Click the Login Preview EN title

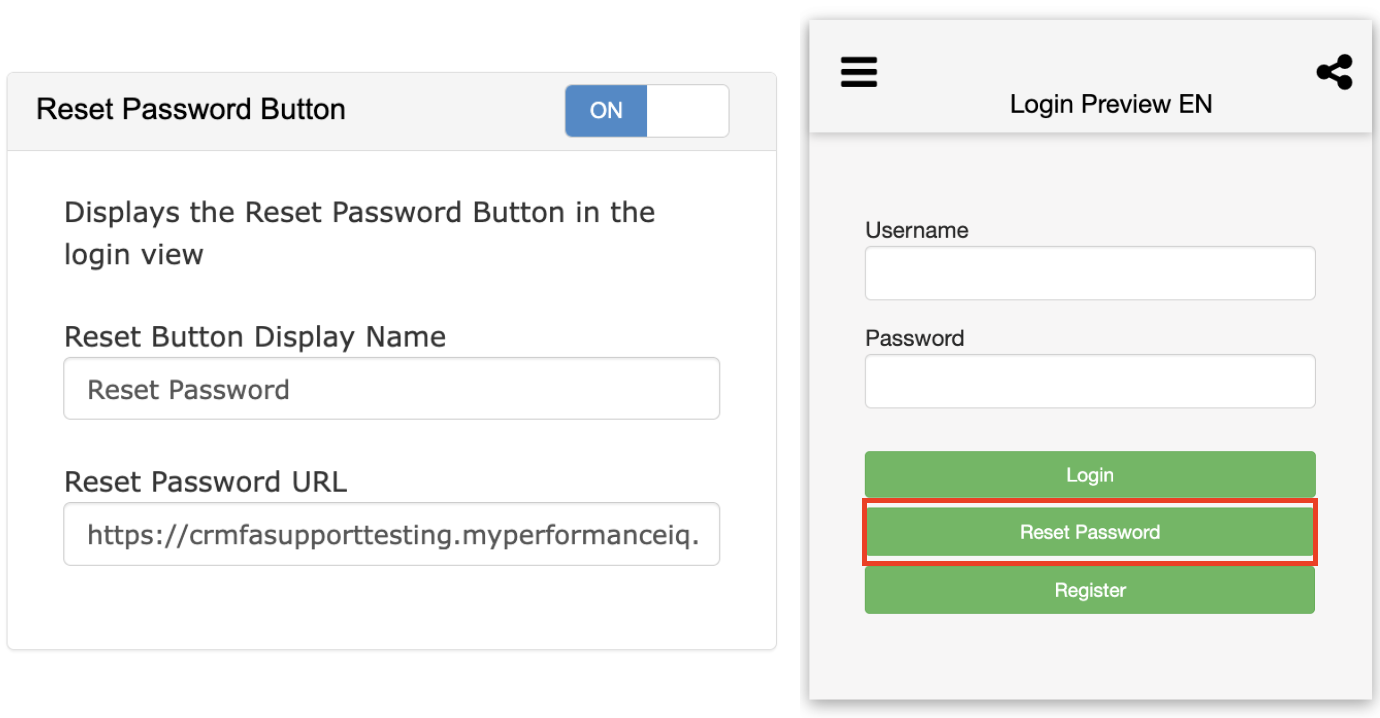tap(1110, 104)
